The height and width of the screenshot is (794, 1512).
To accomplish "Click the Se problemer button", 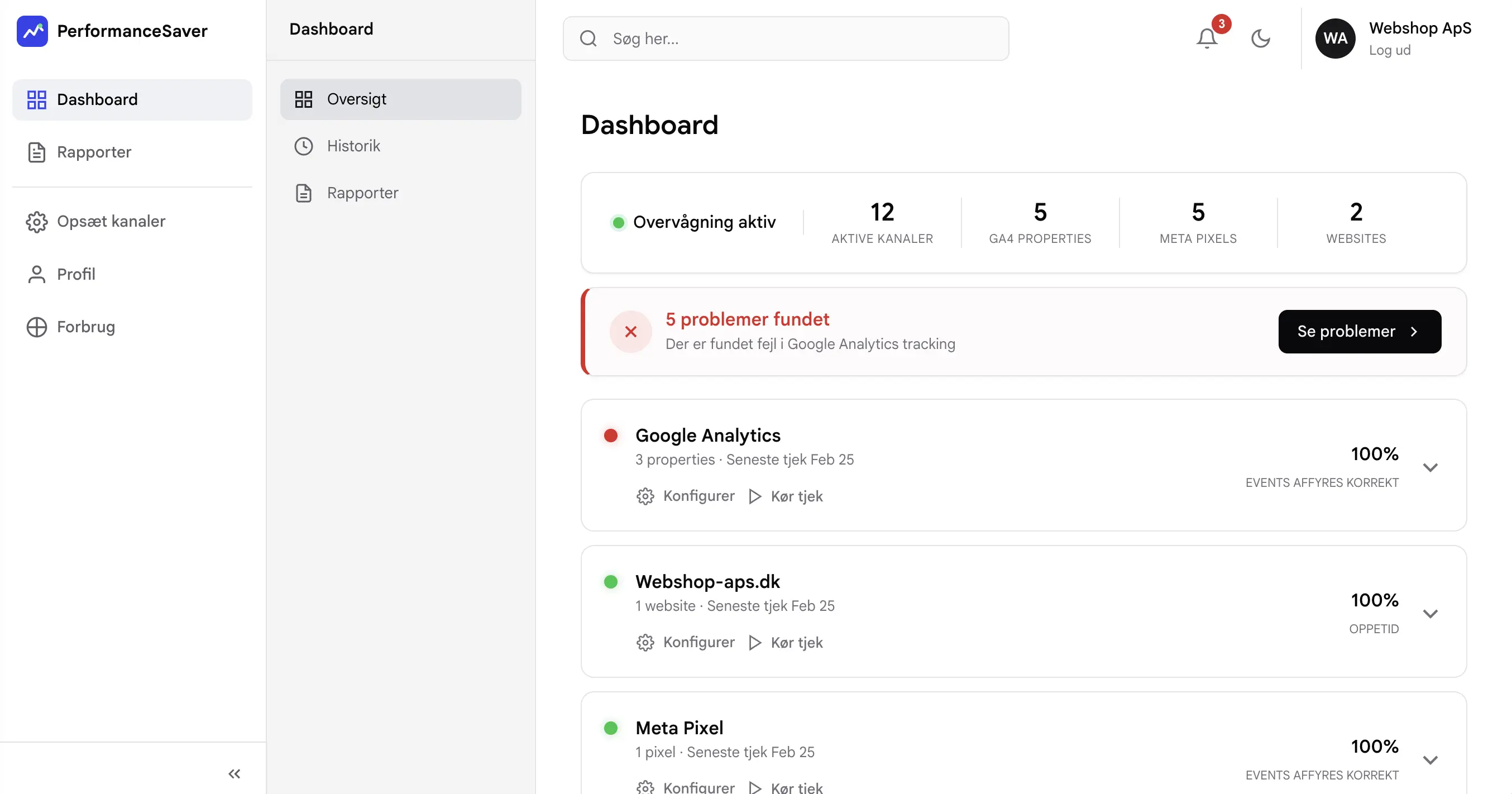I will [1360, 332].
